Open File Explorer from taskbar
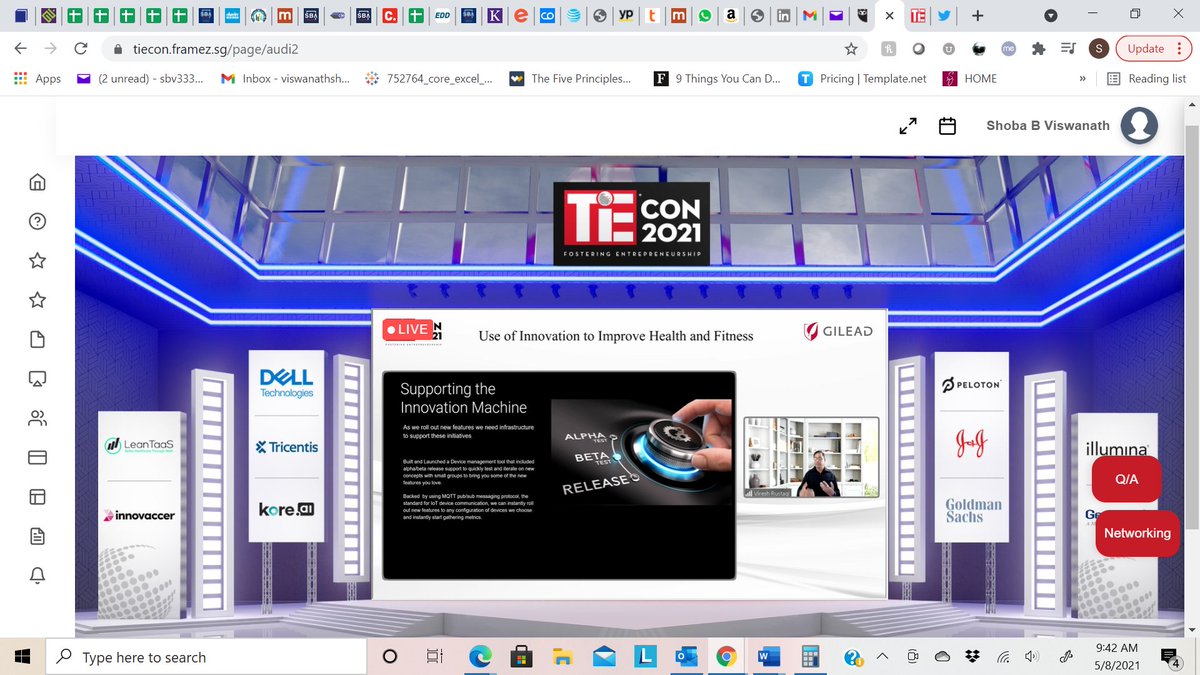The height and width of the screenshot is (675, 1200). [x=563, y=657]
